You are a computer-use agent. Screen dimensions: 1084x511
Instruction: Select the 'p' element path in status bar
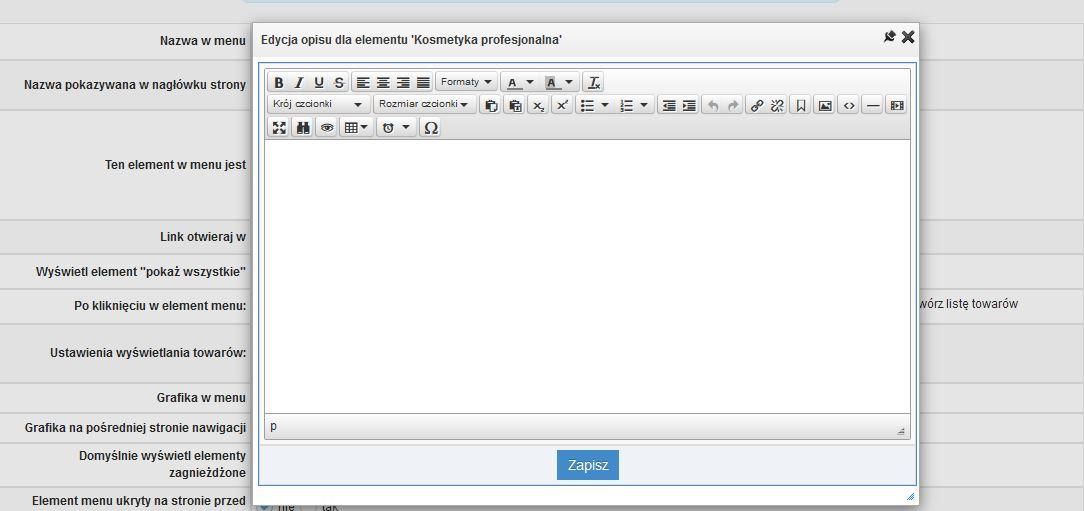point(274,426)
